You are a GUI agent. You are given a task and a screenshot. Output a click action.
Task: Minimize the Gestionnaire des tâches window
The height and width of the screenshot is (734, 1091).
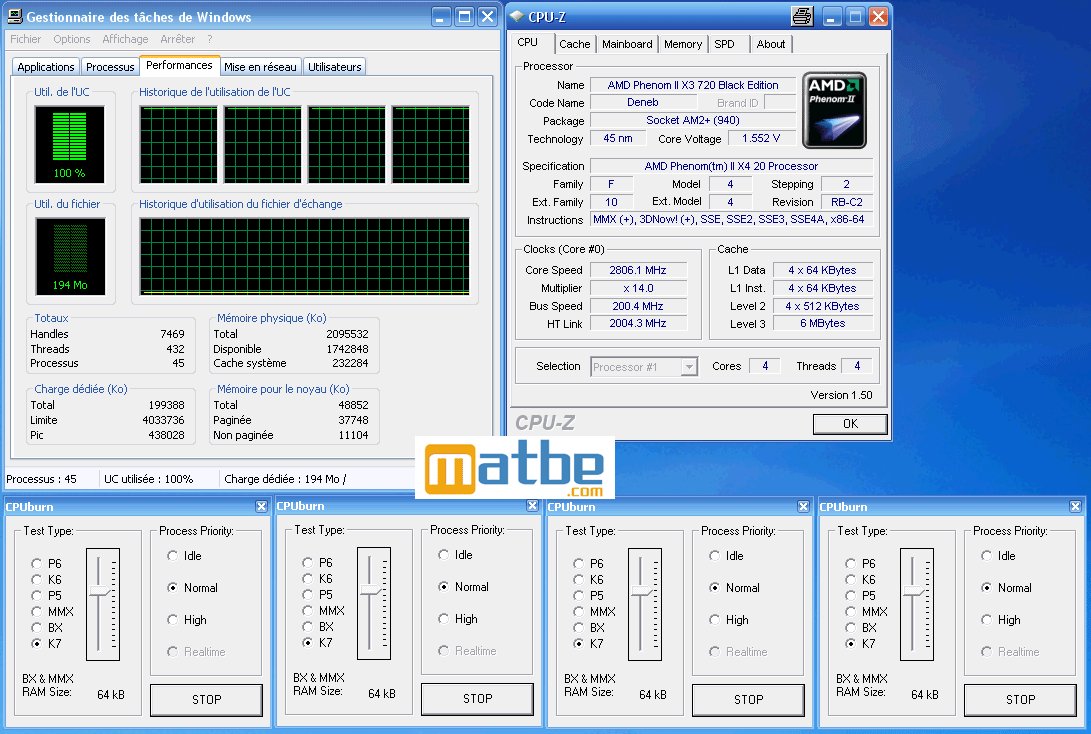tap(441, 17)
